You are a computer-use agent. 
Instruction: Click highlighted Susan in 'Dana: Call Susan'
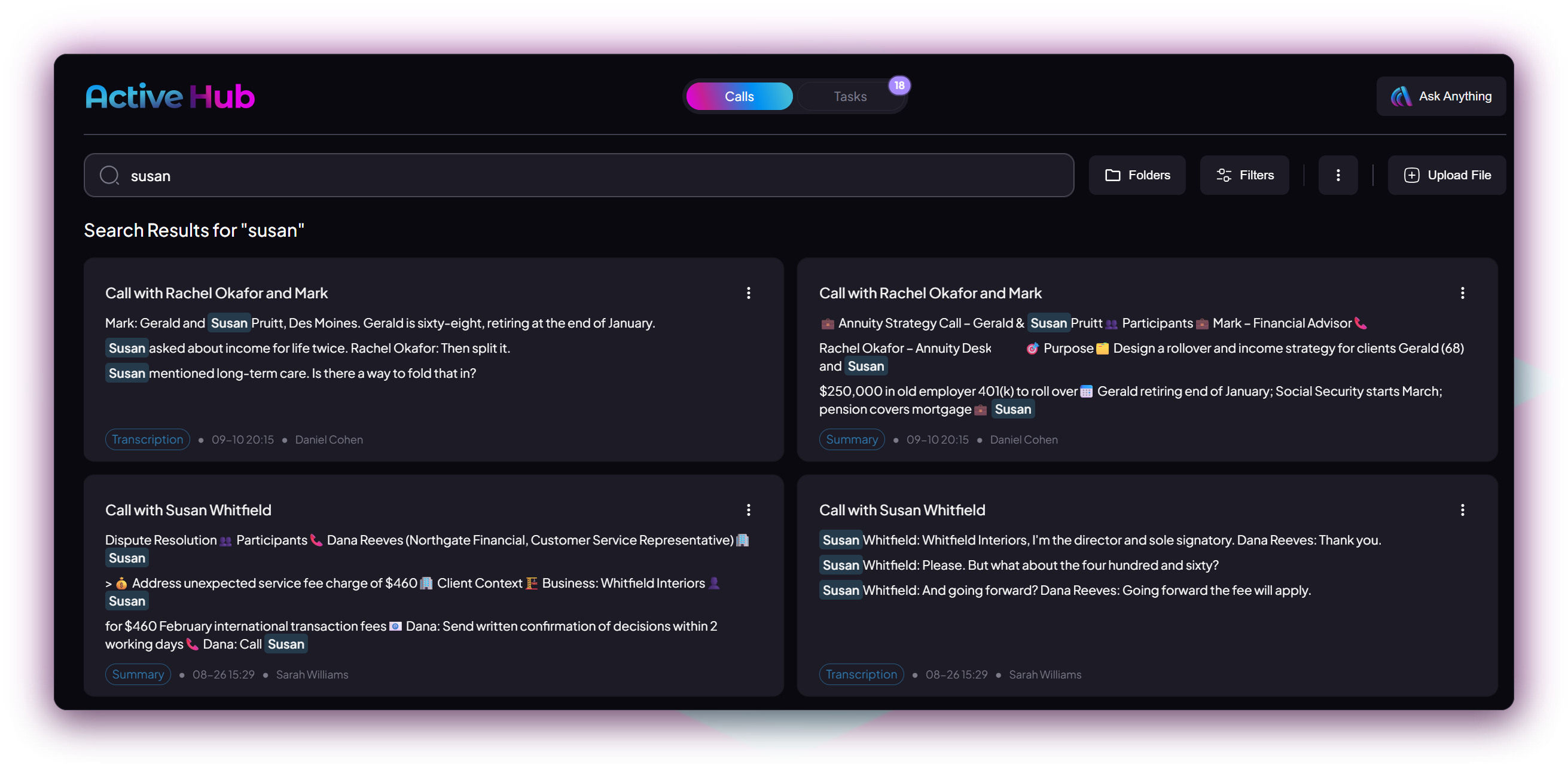285,644
